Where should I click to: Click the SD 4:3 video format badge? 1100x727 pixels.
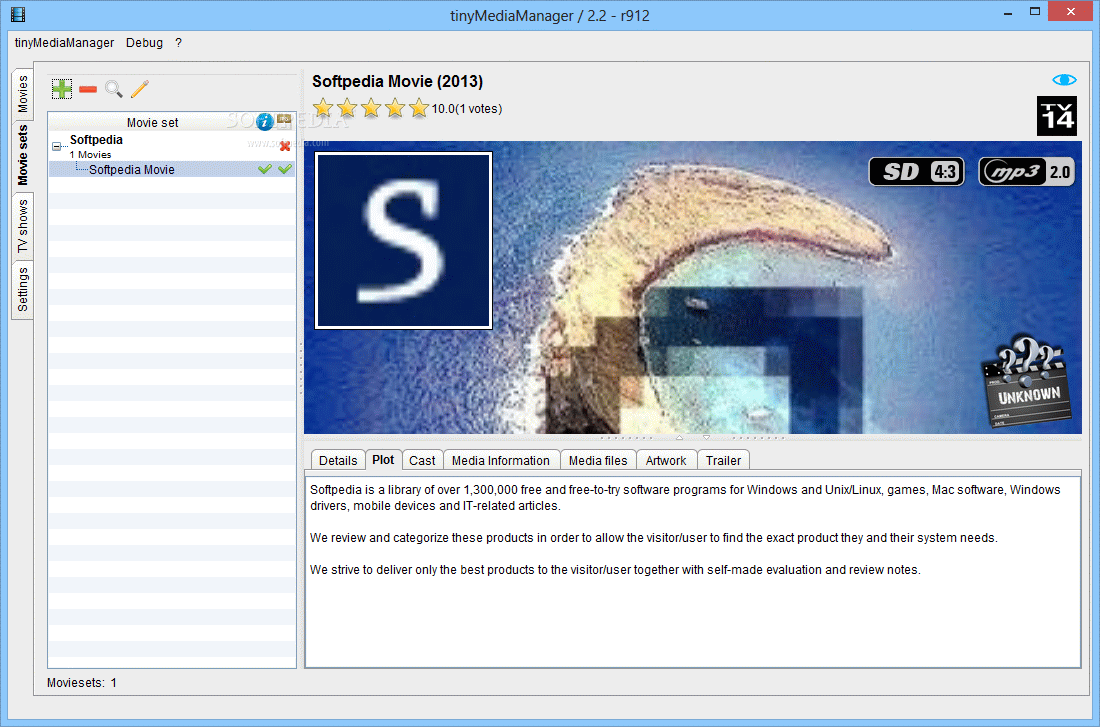coord(916,171)
